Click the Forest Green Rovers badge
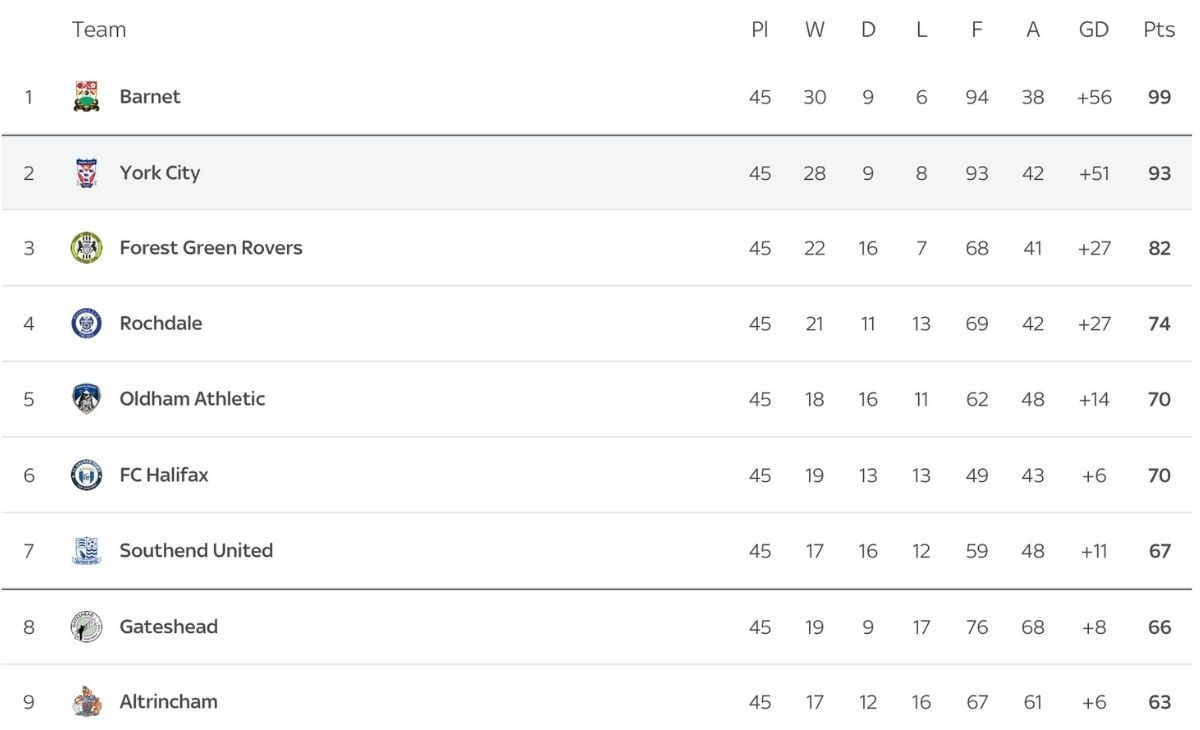This screenshot has width=1200, height=730. 87,248
